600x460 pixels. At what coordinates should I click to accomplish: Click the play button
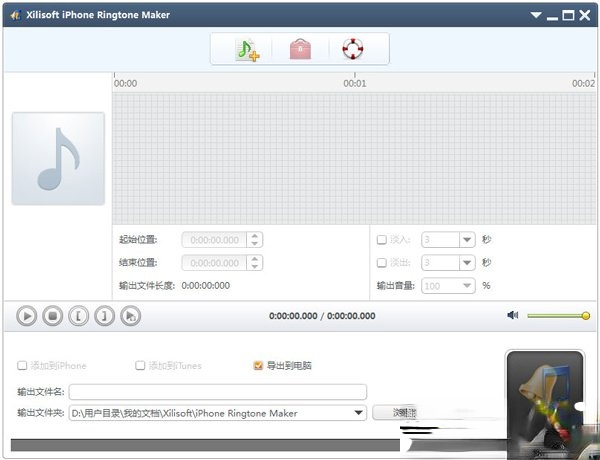(x=26, y=316)
